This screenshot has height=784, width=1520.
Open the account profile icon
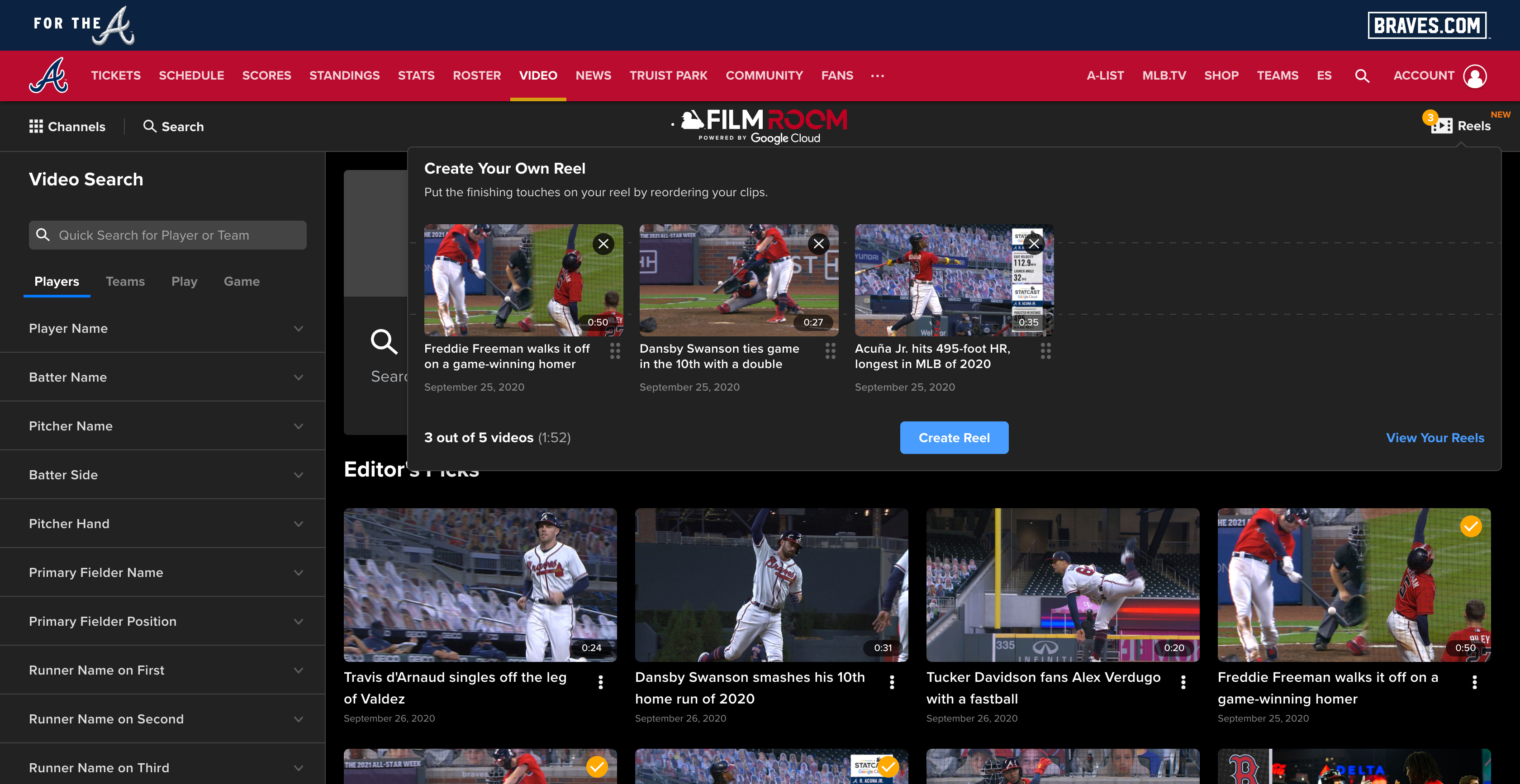pos(1475,76)
